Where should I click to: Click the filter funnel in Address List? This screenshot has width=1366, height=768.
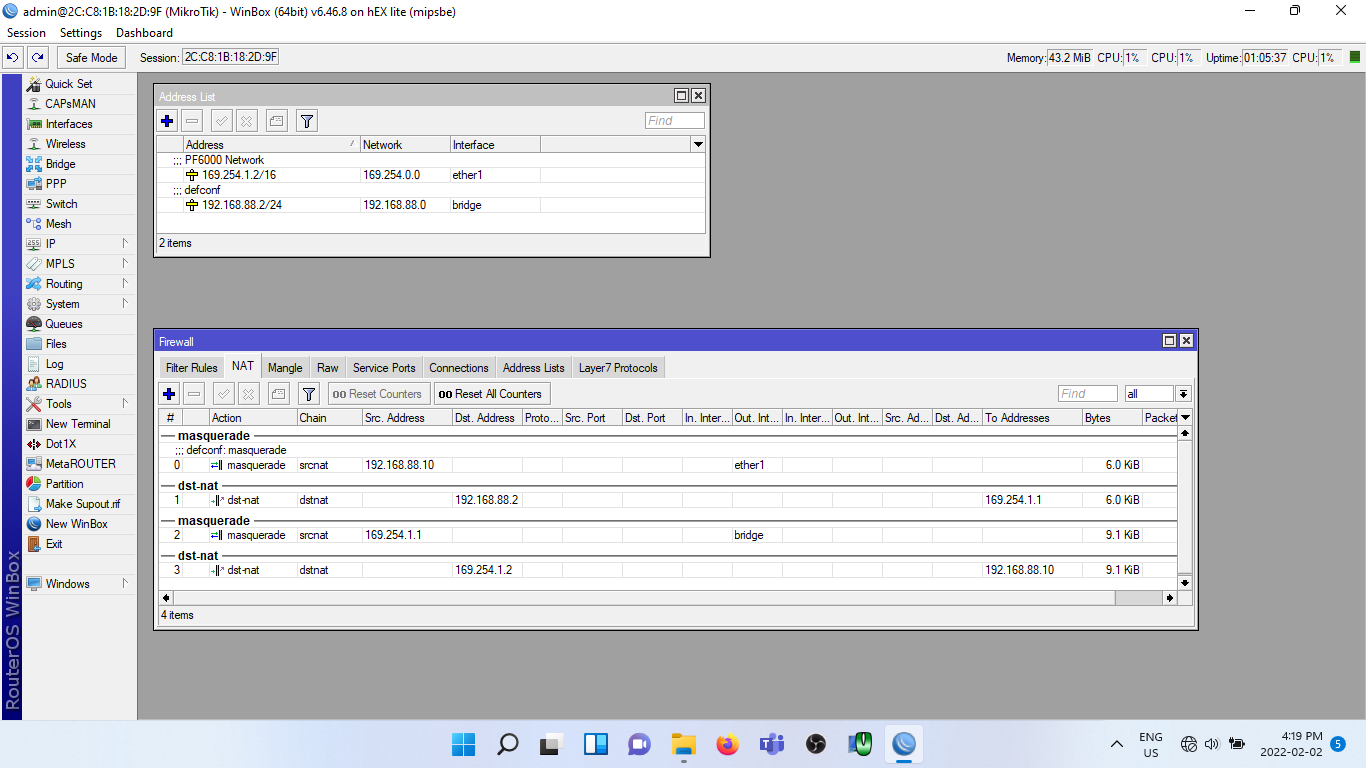click(x=307, y=121)
